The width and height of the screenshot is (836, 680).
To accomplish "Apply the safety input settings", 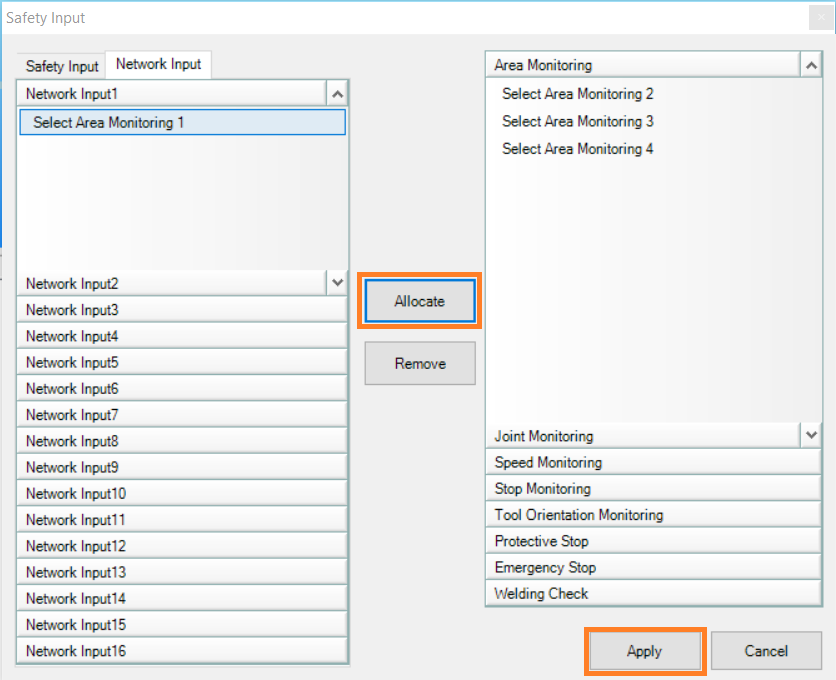I will tap(645, 651).
